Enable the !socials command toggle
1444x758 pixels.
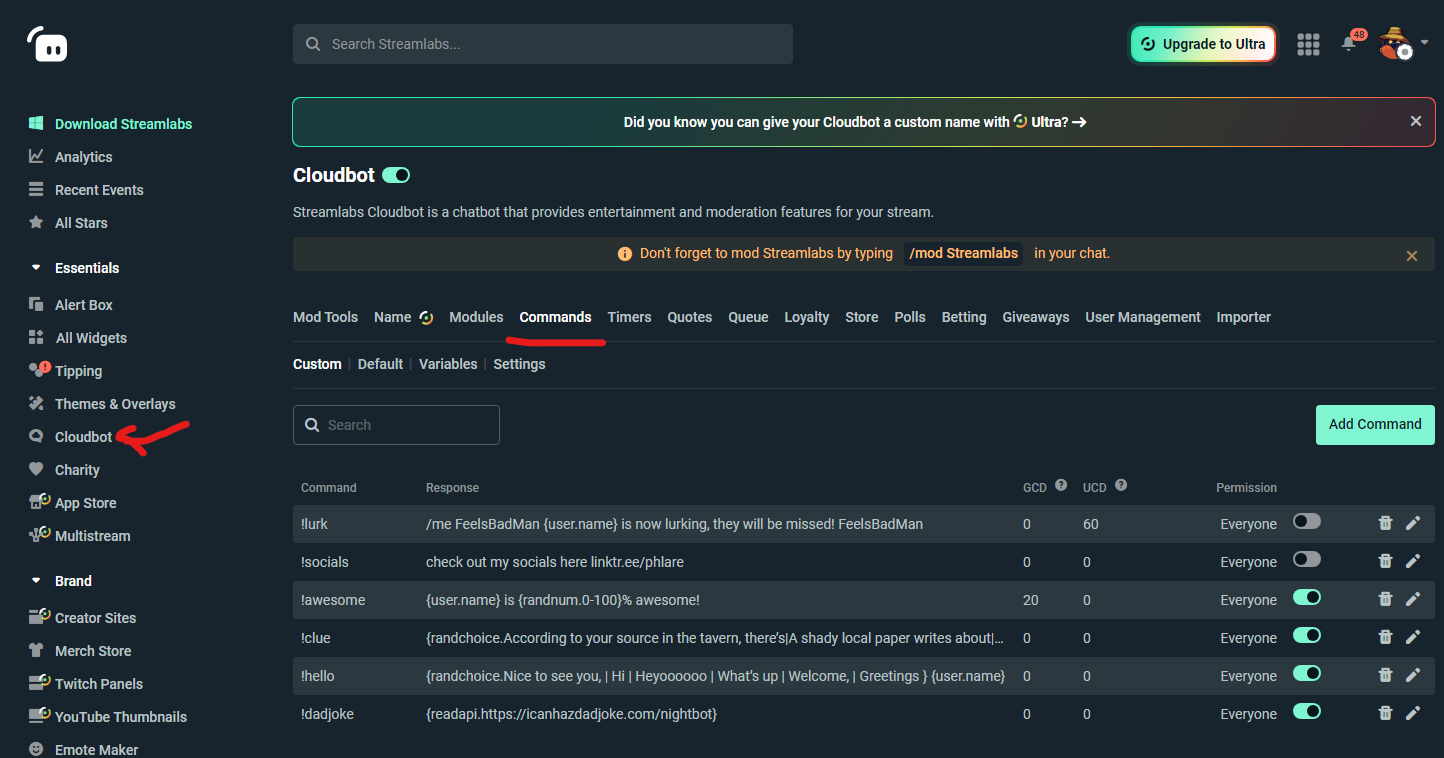pos(1307,560)
